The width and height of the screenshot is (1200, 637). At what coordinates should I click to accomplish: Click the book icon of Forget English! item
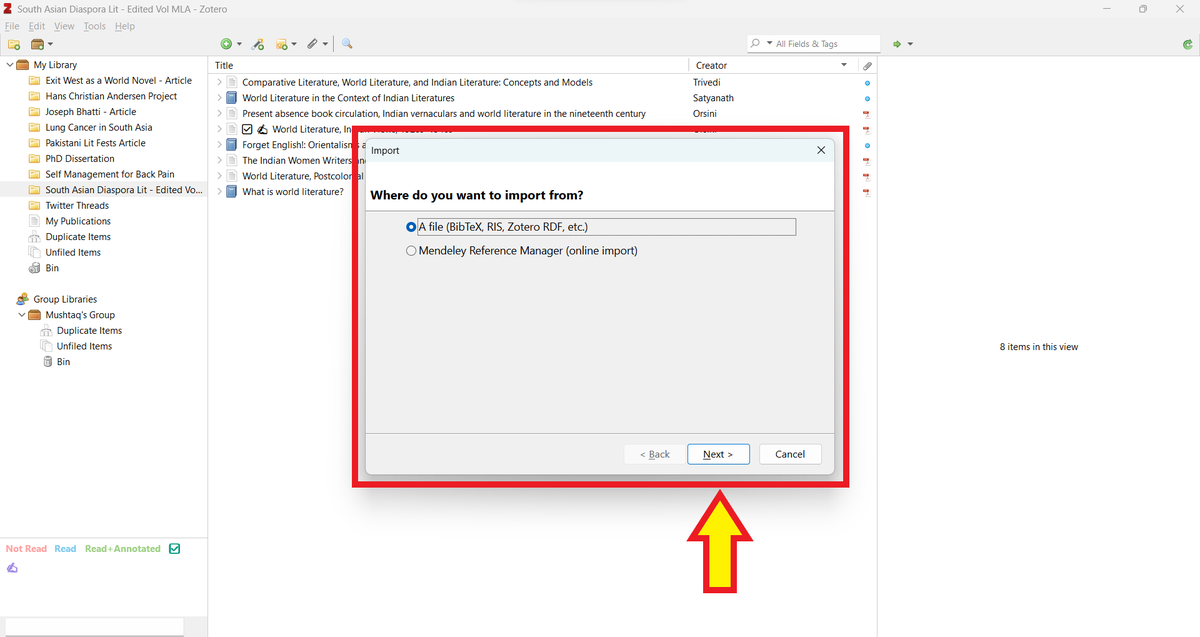coord(232,145)
